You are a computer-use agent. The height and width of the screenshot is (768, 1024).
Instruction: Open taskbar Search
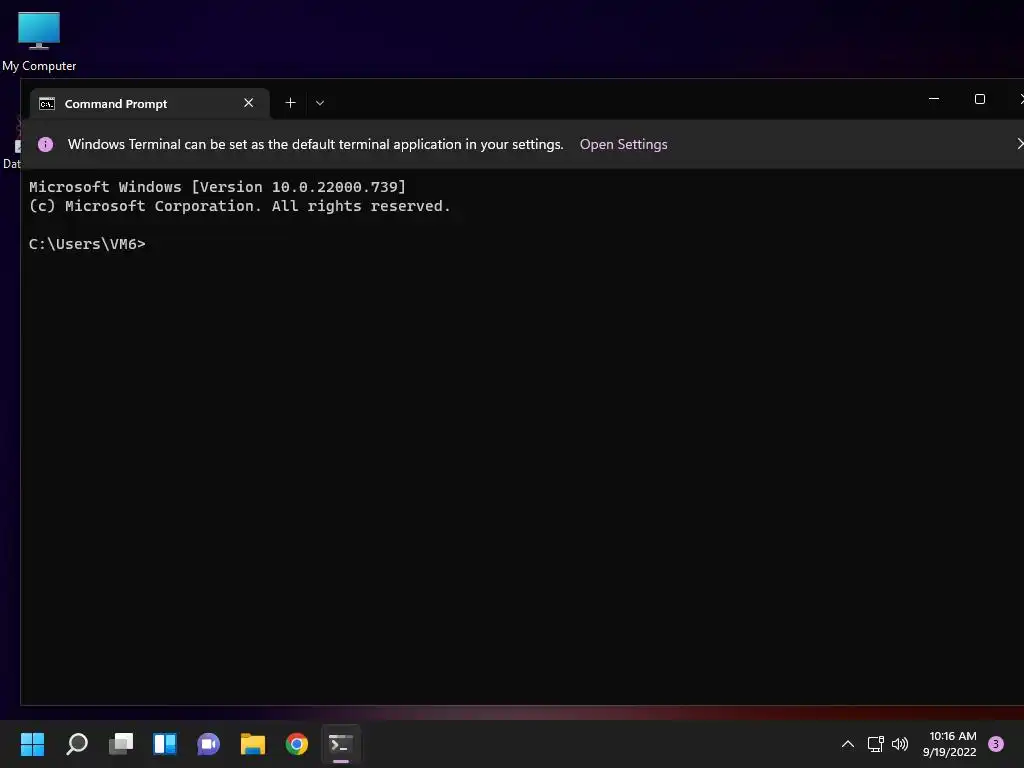point(77,744)
